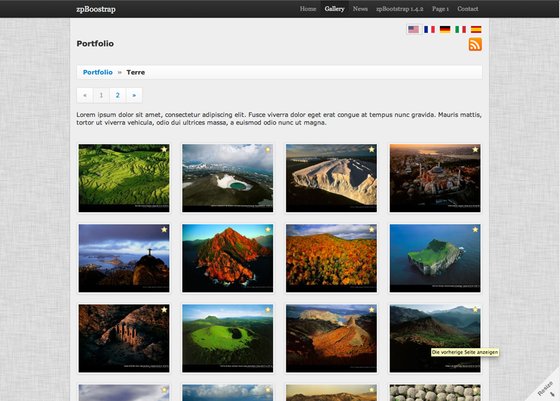Screen dimensions: 560x401
Task: Go to previous page with « arrow
Action: coord(85,95)
